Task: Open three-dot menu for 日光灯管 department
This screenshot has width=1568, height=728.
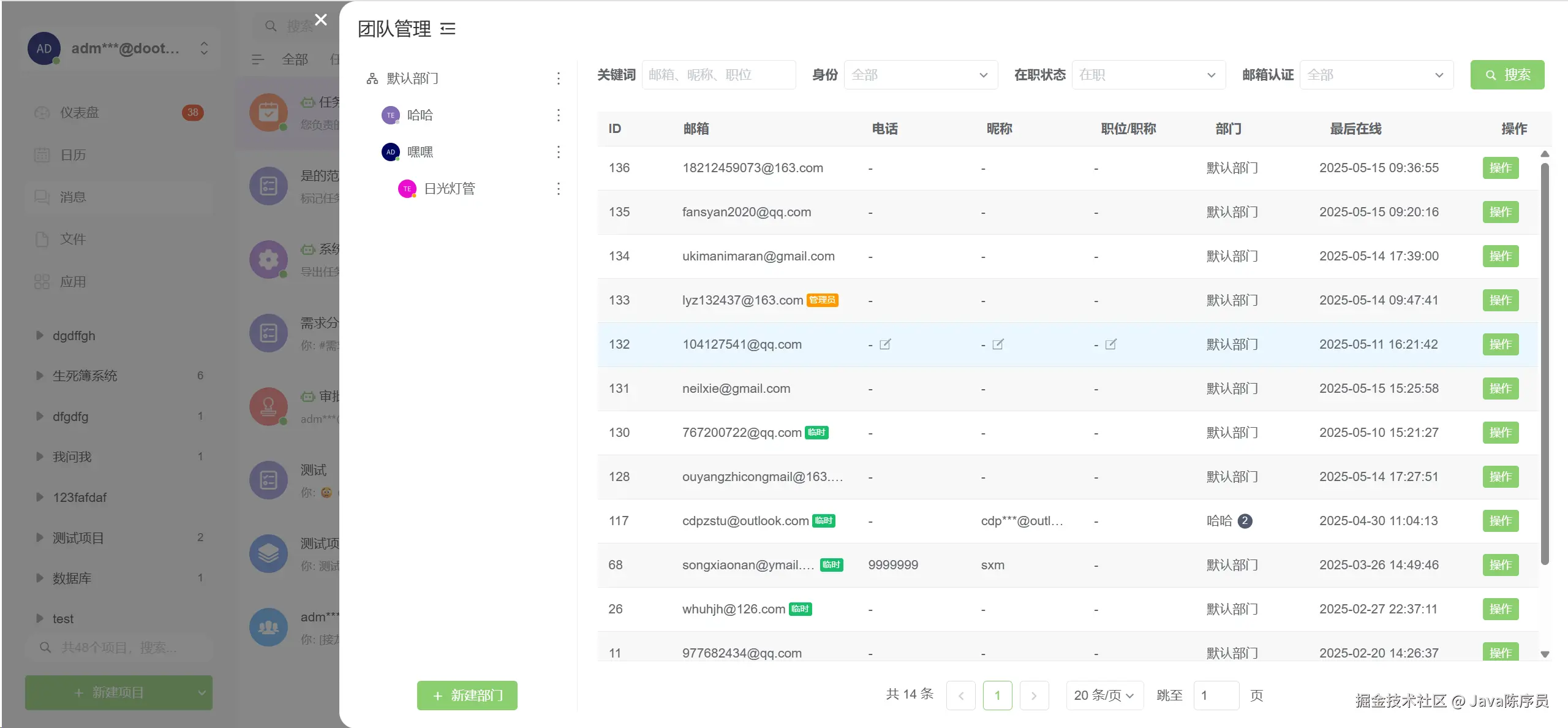Action: click(x=558, y=189)
